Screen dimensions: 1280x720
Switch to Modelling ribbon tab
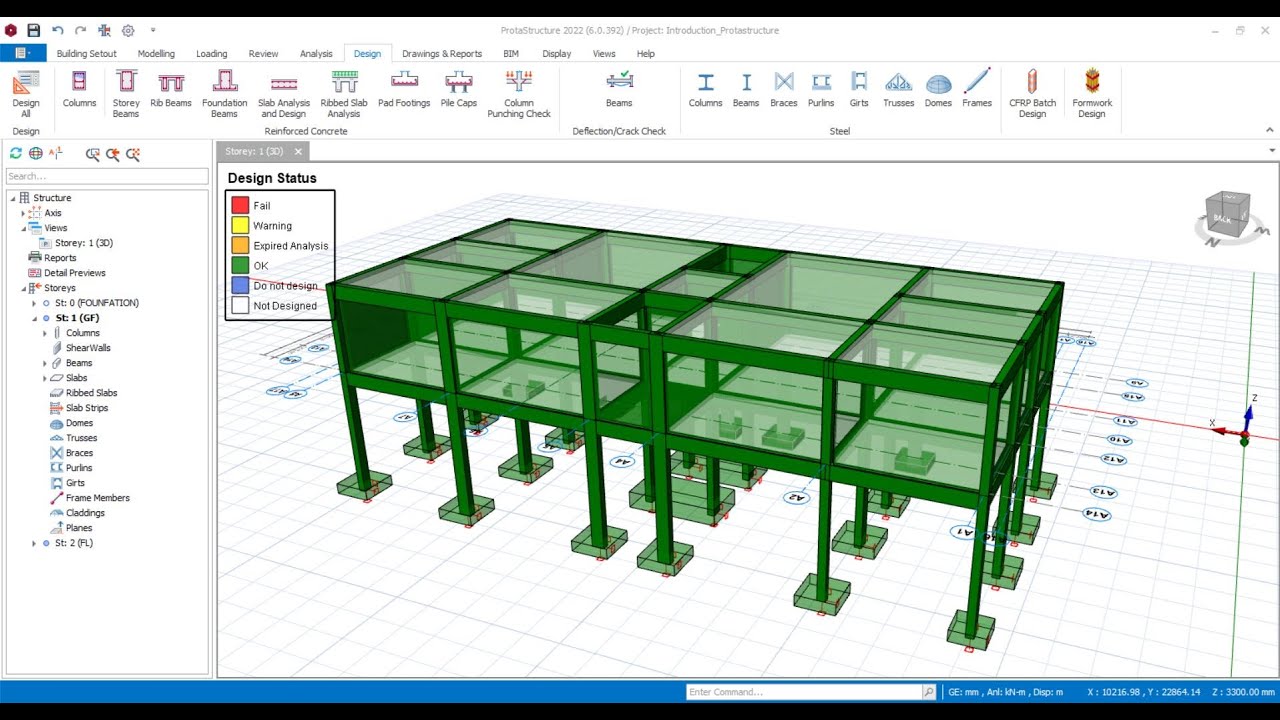(156, 54)
